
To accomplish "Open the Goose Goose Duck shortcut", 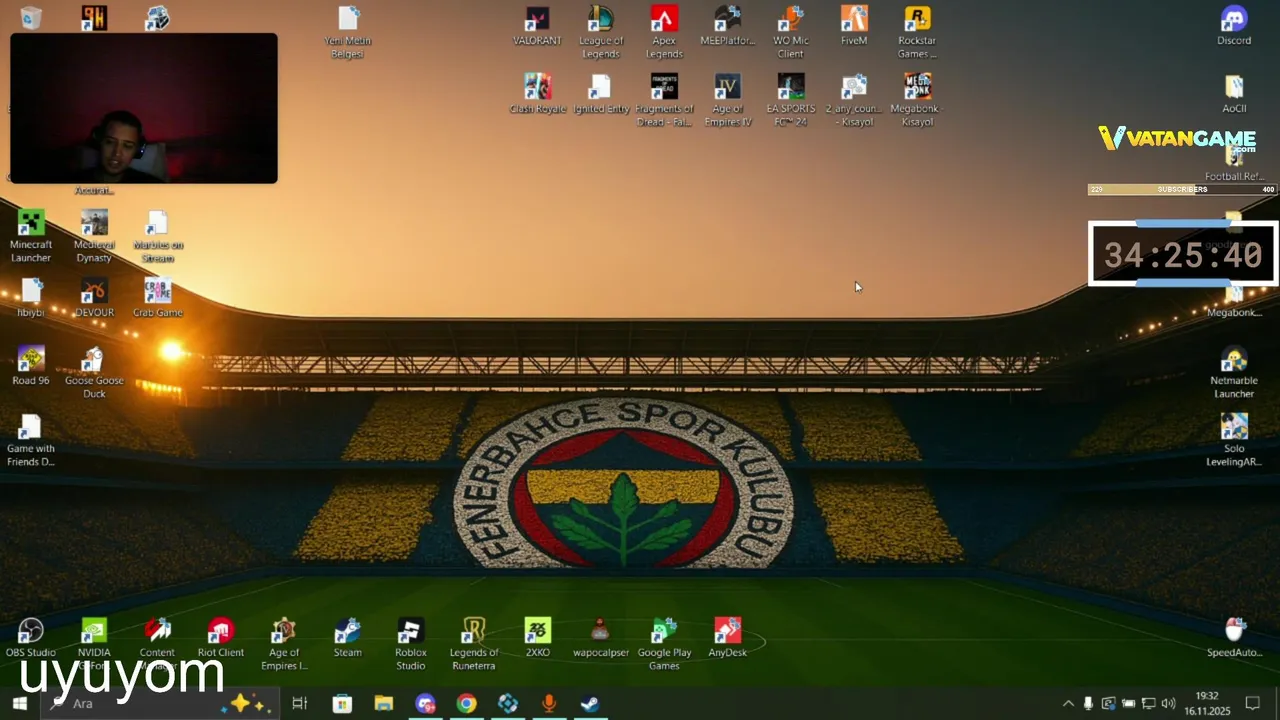I will (x=94, y=372).
